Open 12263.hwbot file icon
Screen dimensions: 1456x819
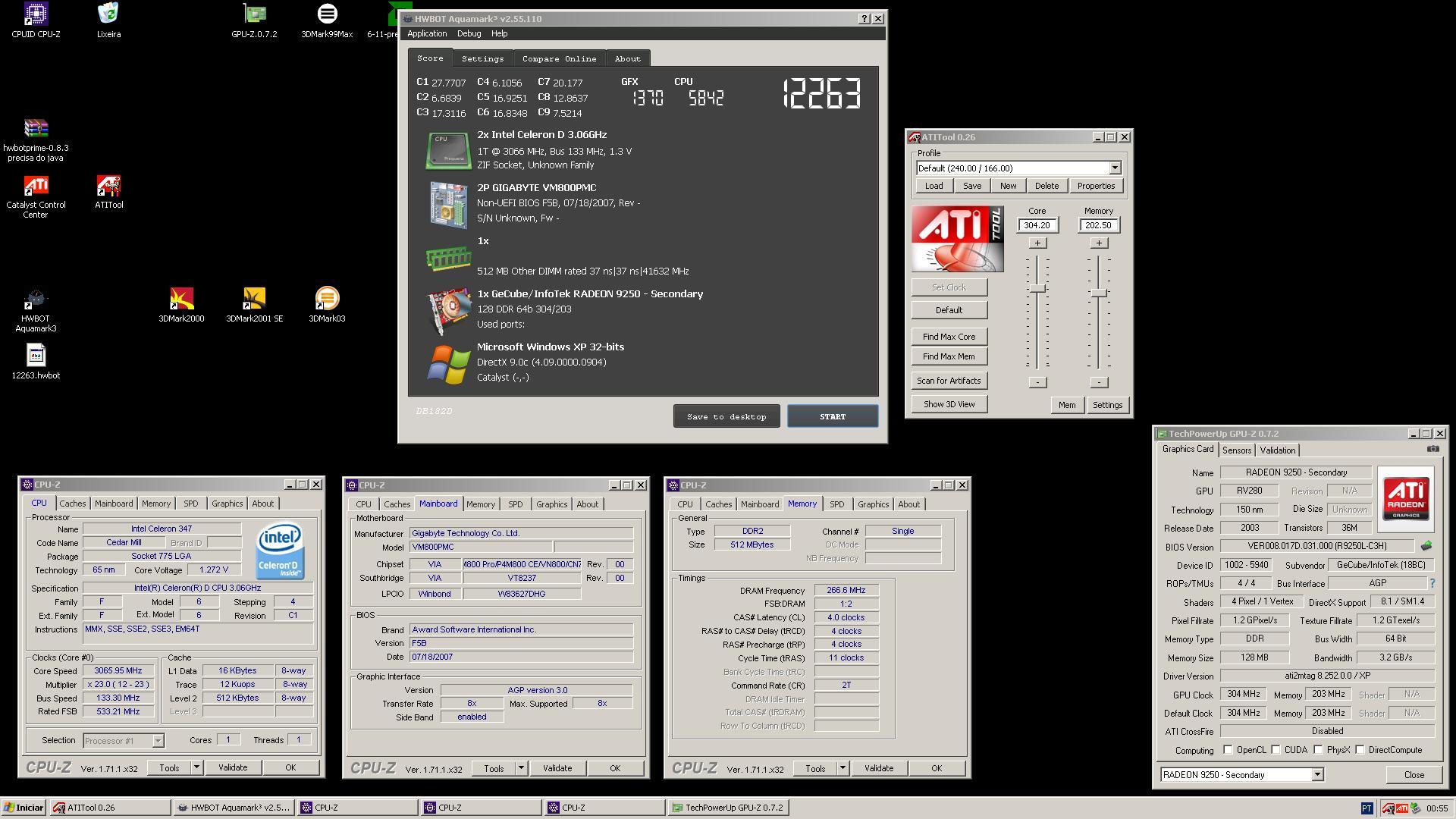tap(36, 362)
